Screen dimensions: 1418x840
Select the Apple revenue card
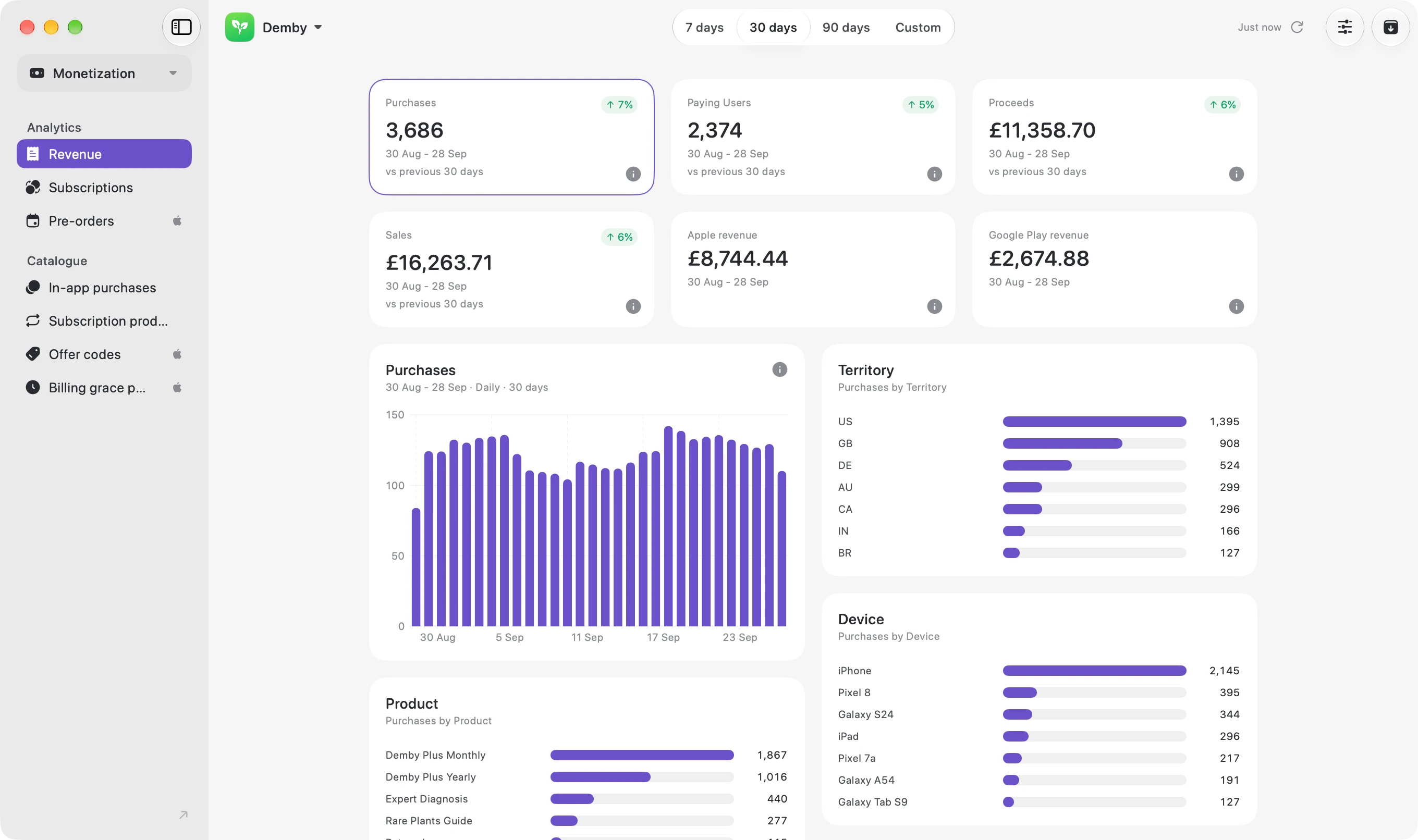[813, 269]
